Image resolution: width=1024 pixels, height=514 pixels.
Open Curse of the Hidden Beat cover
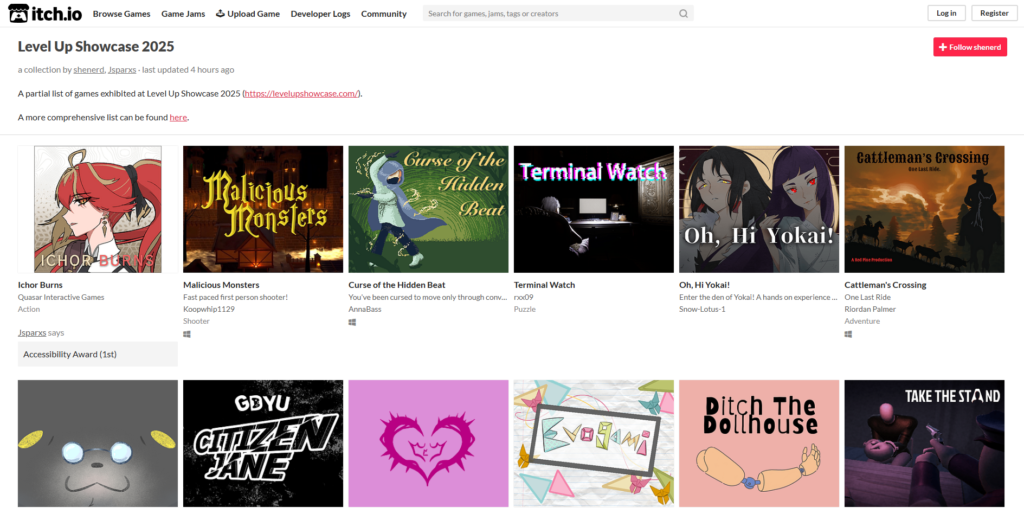click(428, 209)
